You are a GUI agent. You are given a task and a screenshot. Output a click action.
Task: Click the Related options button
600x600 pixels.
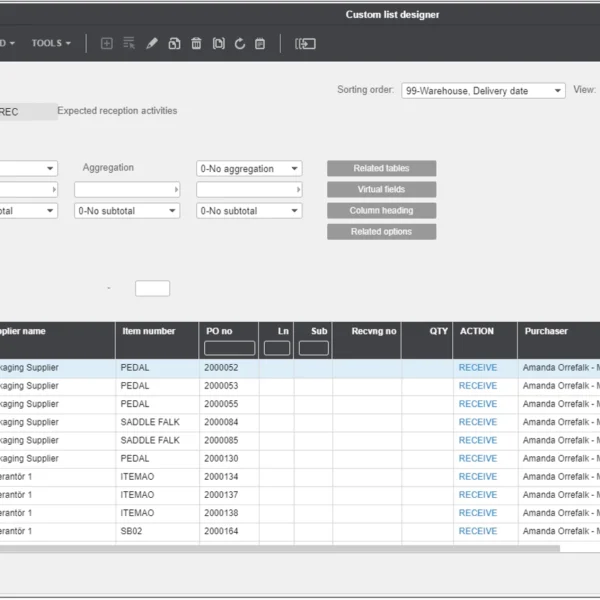pos(381,231)
